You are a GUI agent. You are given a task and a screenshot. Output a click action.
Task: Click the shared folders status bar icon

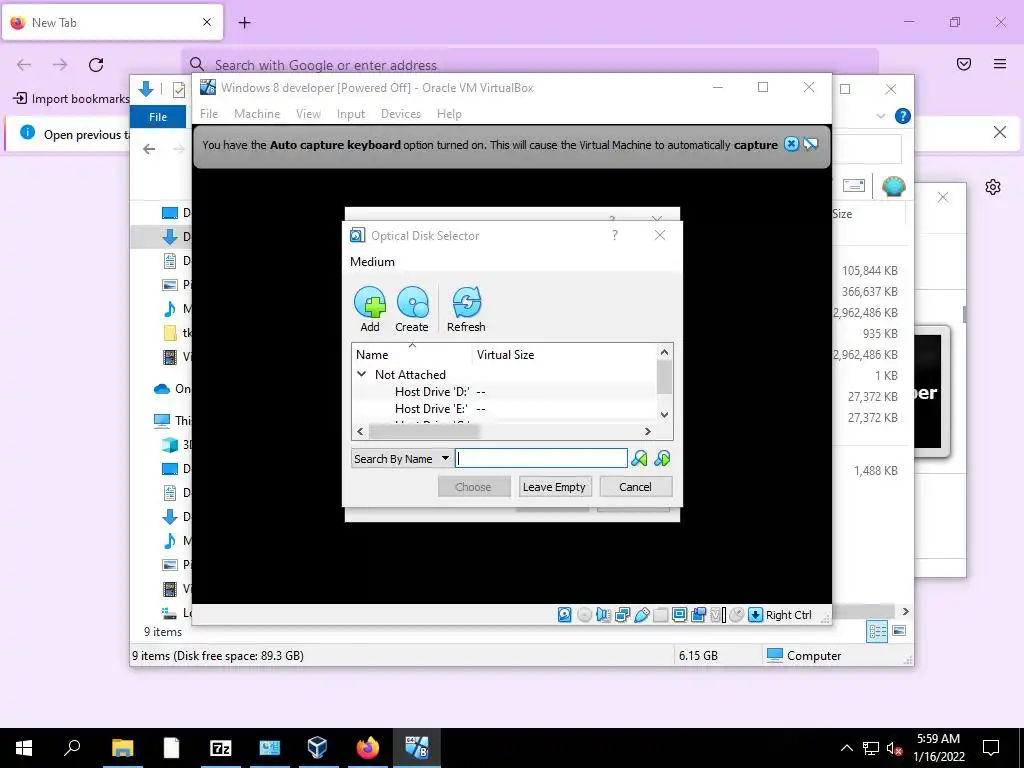[660, 615]
